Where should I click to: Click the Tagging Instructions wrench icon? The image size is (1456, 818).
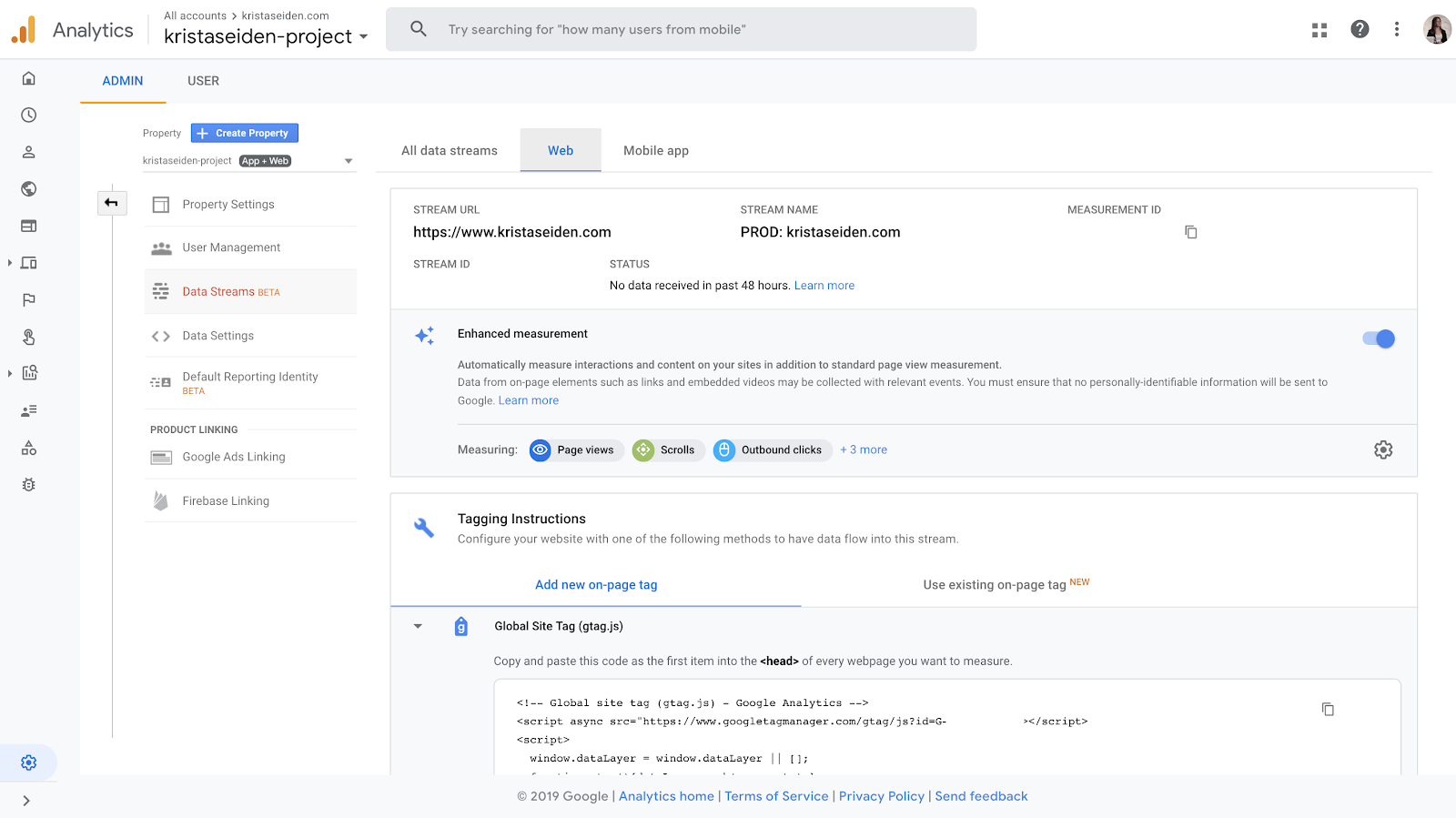pos(424,528)
